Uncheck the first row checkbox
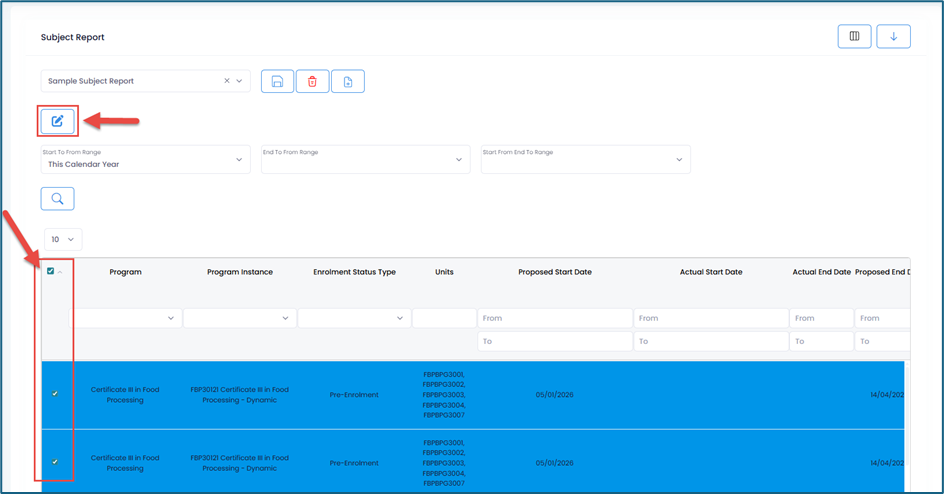The image size is (944, 494). tap(55, 394)
